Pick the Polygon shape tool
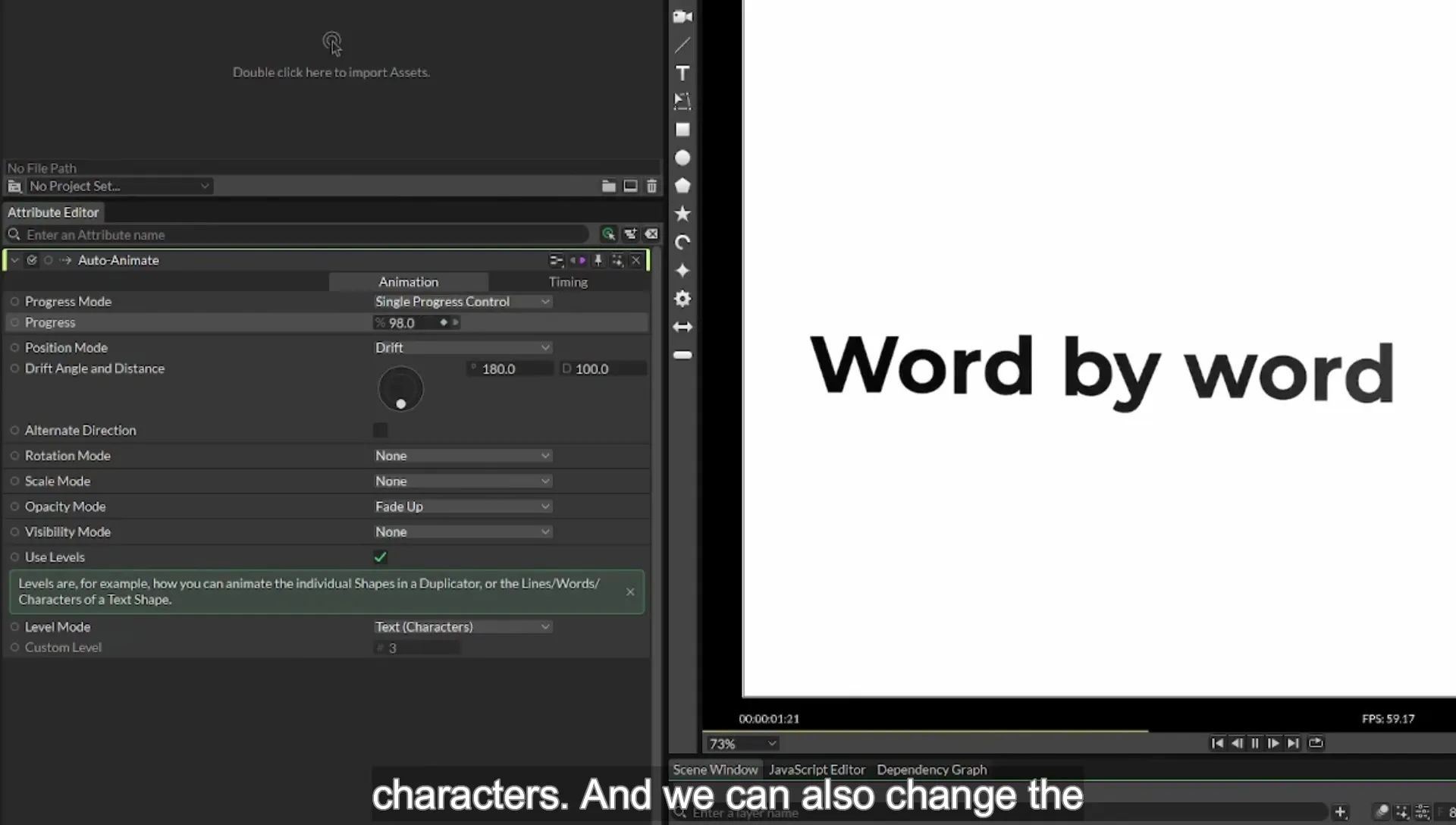The width and height of the screenshot is (1456, 825). coord(682,186)
